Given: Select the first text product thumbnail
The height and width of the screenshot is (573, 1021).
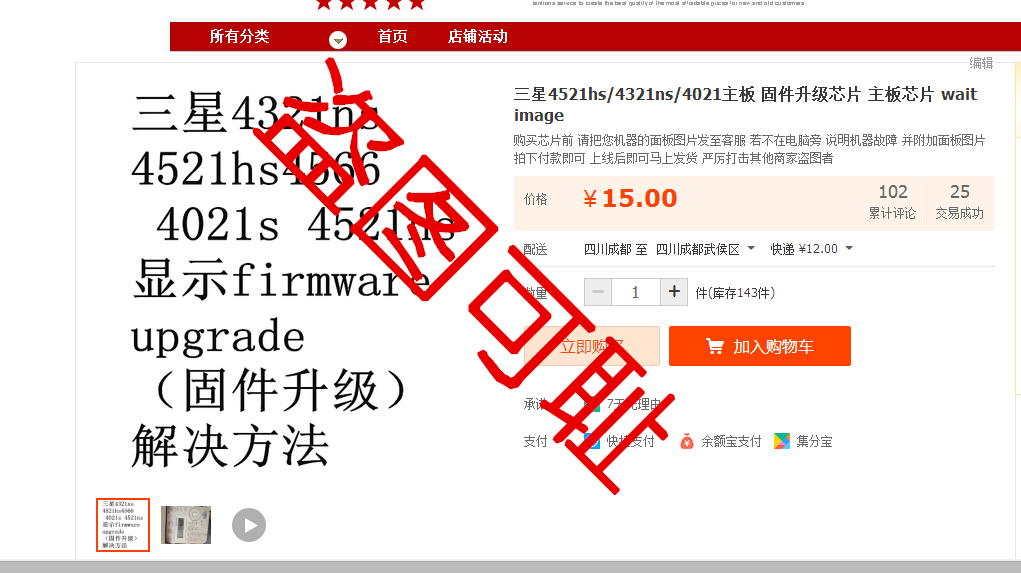Looking at the screenshot, I should 123,525.
